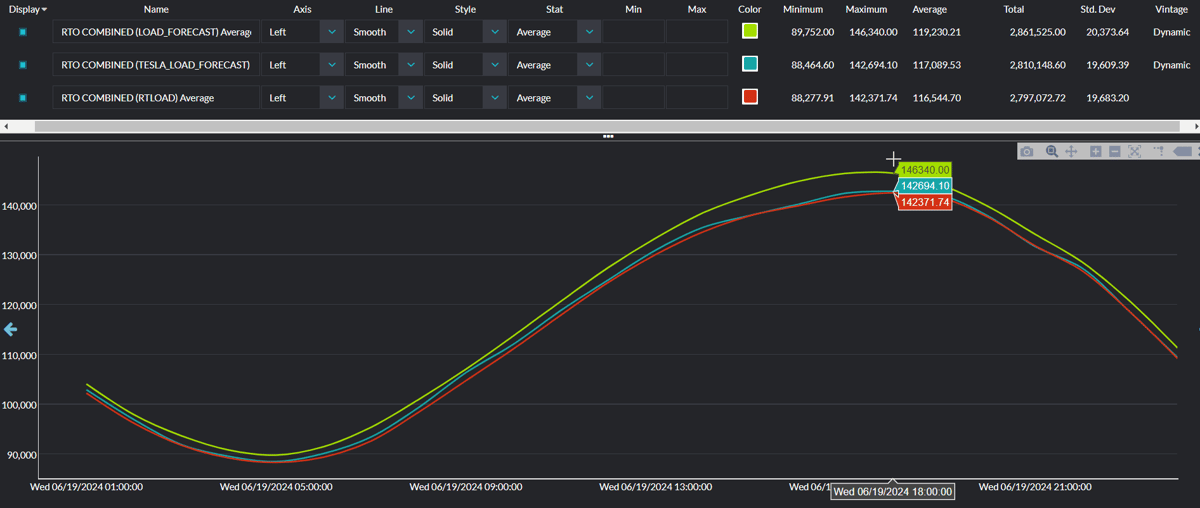Click the red 142371.74 hover label
The height and width of the screenshot is (508, 1200).
[924, 202]
